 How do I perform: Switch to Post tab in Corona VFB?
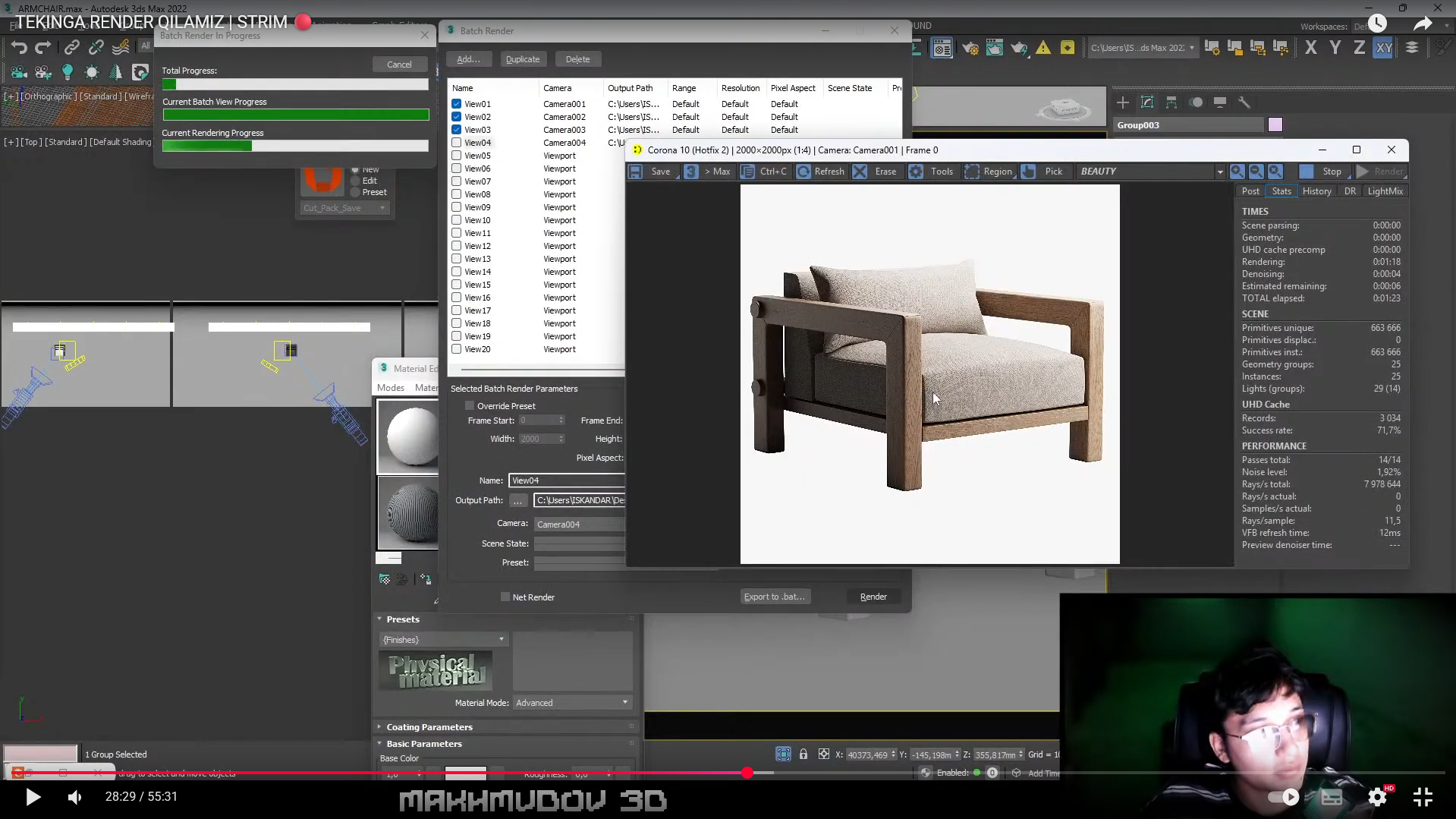pos(1250,191)
